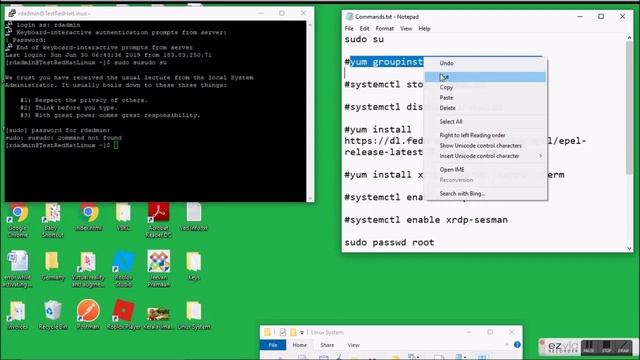The image size is (640, 360).
Task: Switch to Home tab in Explorer
Action: coord(299,345)
